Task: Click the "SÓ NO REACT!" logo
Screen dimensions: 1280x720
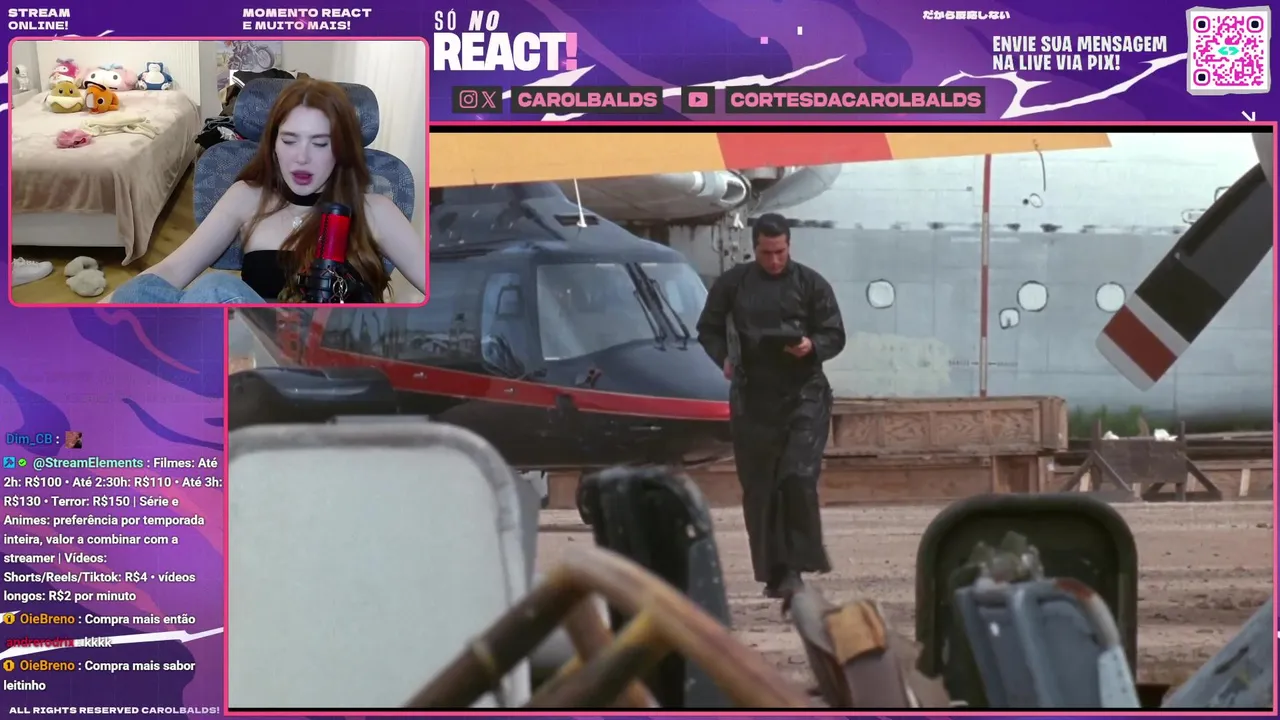Action: point(505,41)
